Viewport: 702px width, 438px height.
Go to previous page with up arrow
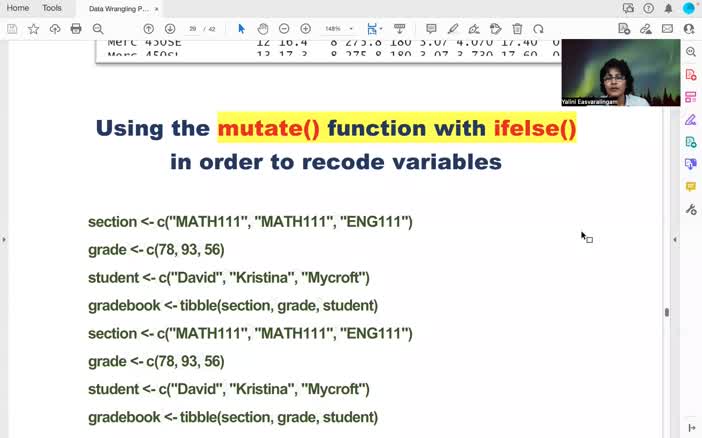(x=149, y=29)
